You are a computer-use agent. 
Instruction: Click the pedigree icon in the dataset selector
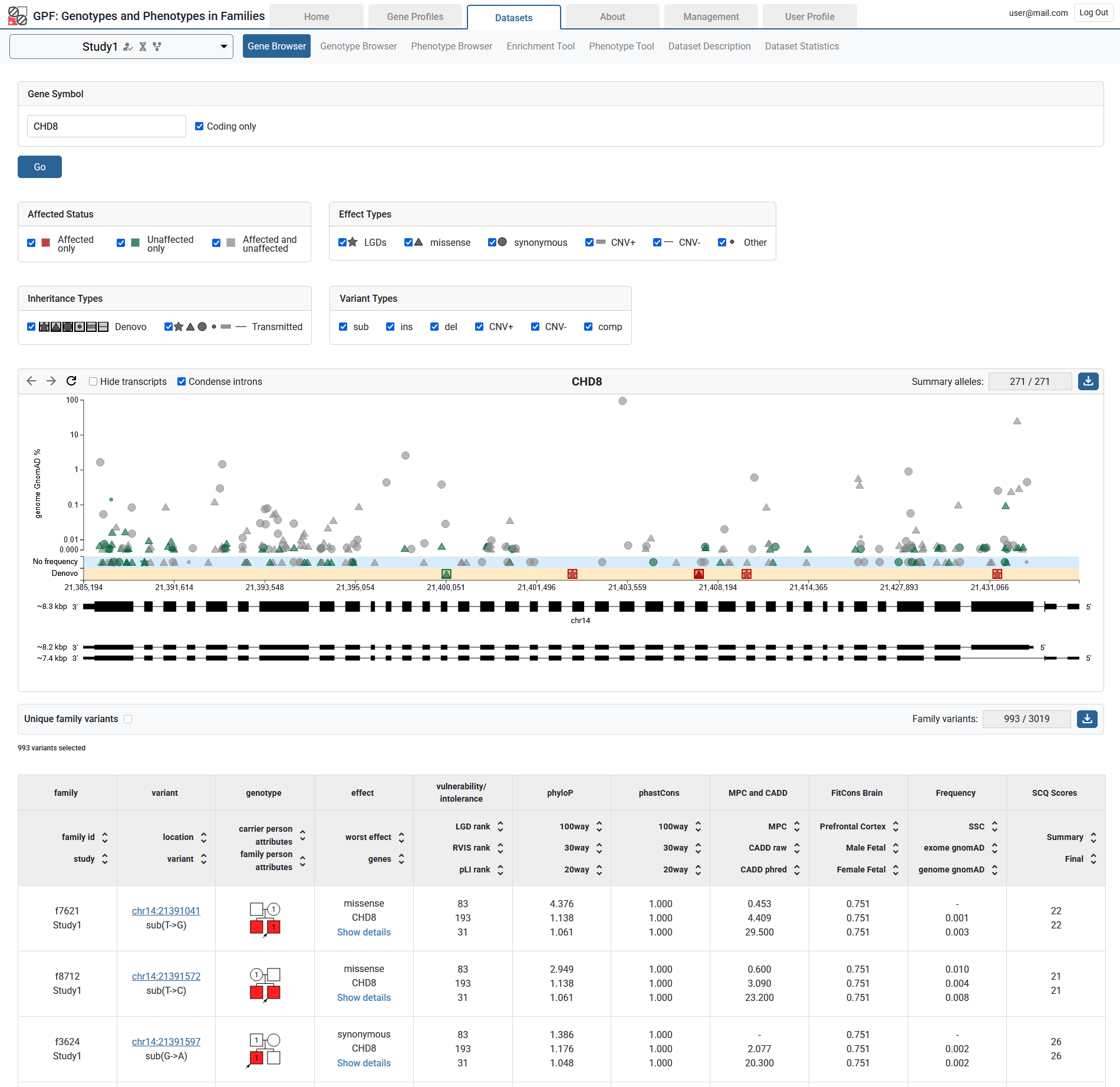click(x=157, y=47)
